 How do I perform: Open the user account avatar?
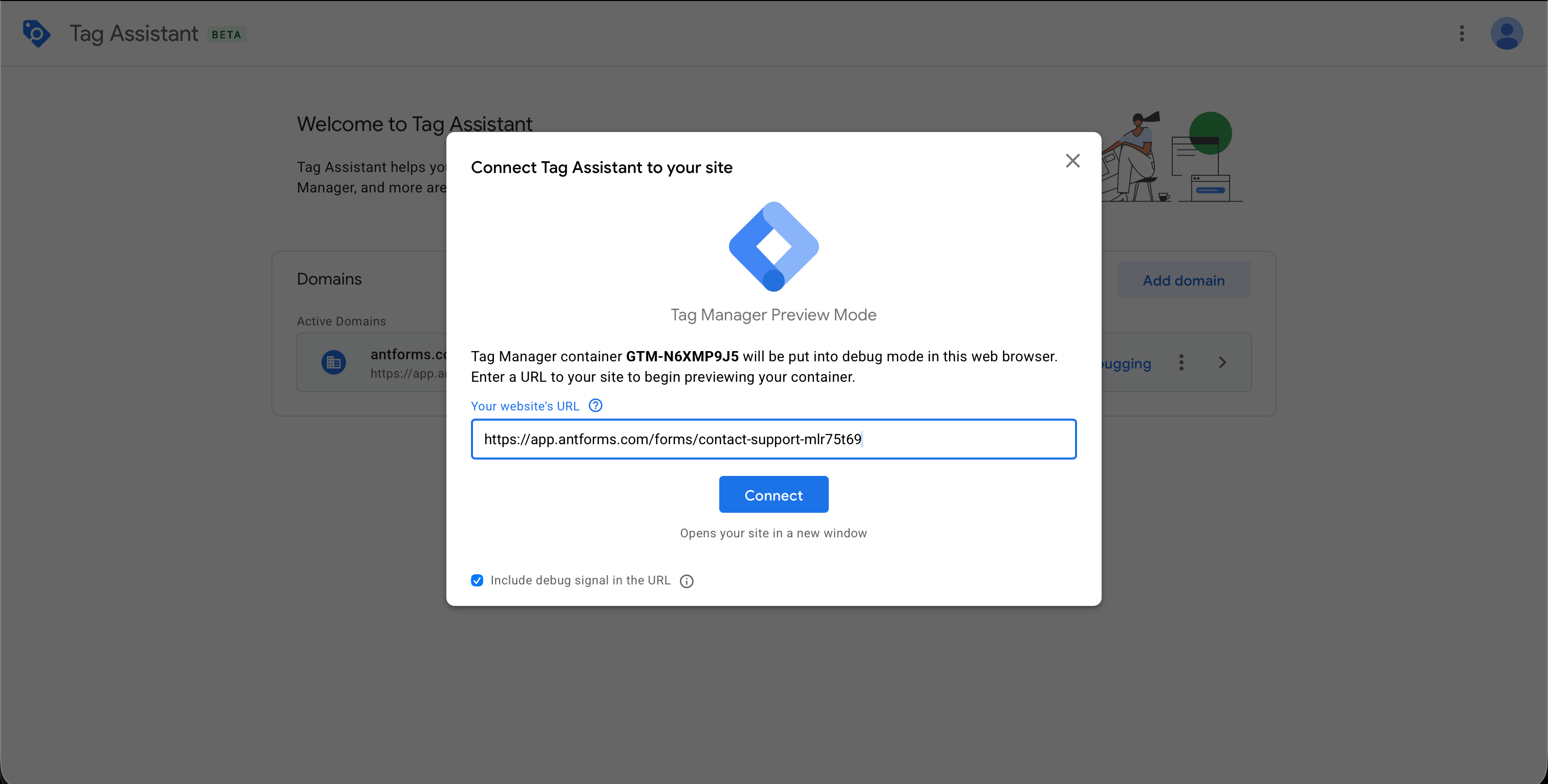pos(1507,34)
